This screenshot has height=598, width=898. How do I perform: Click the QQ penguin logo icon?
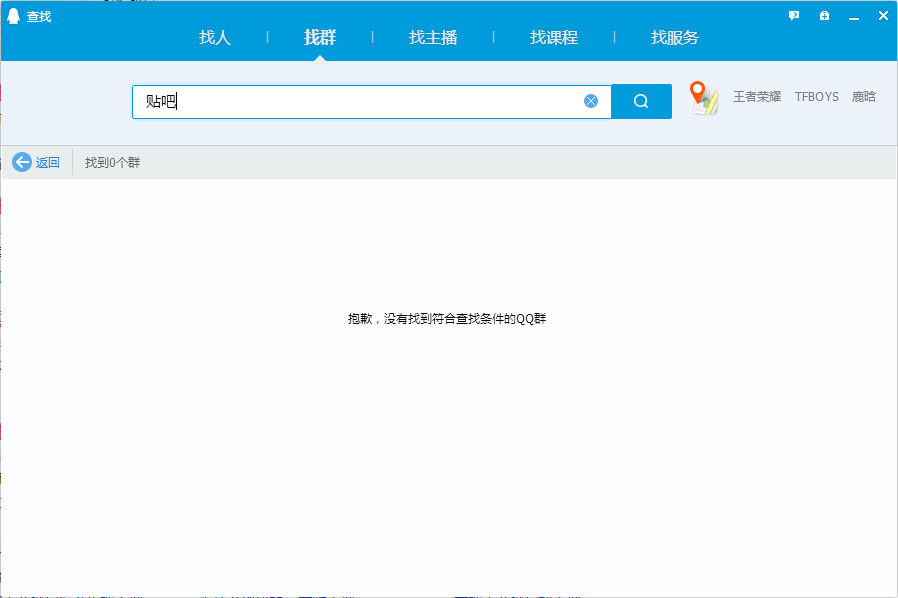(14, 16)
